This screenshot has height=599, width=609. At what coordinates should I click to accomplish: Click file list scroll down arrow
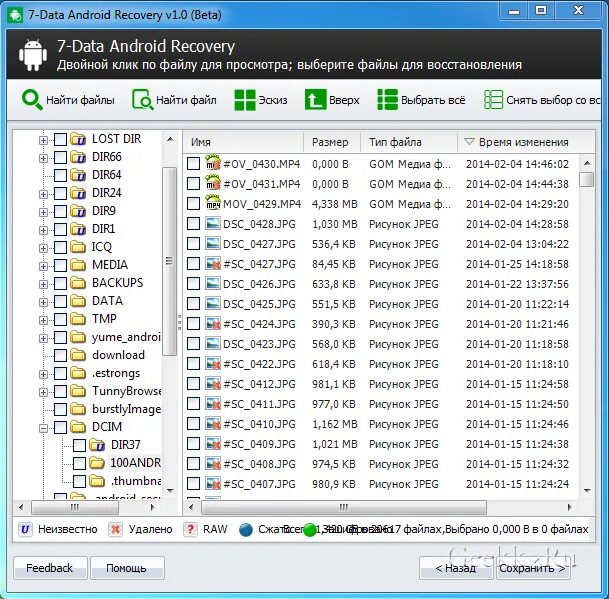tap(587, 491)
